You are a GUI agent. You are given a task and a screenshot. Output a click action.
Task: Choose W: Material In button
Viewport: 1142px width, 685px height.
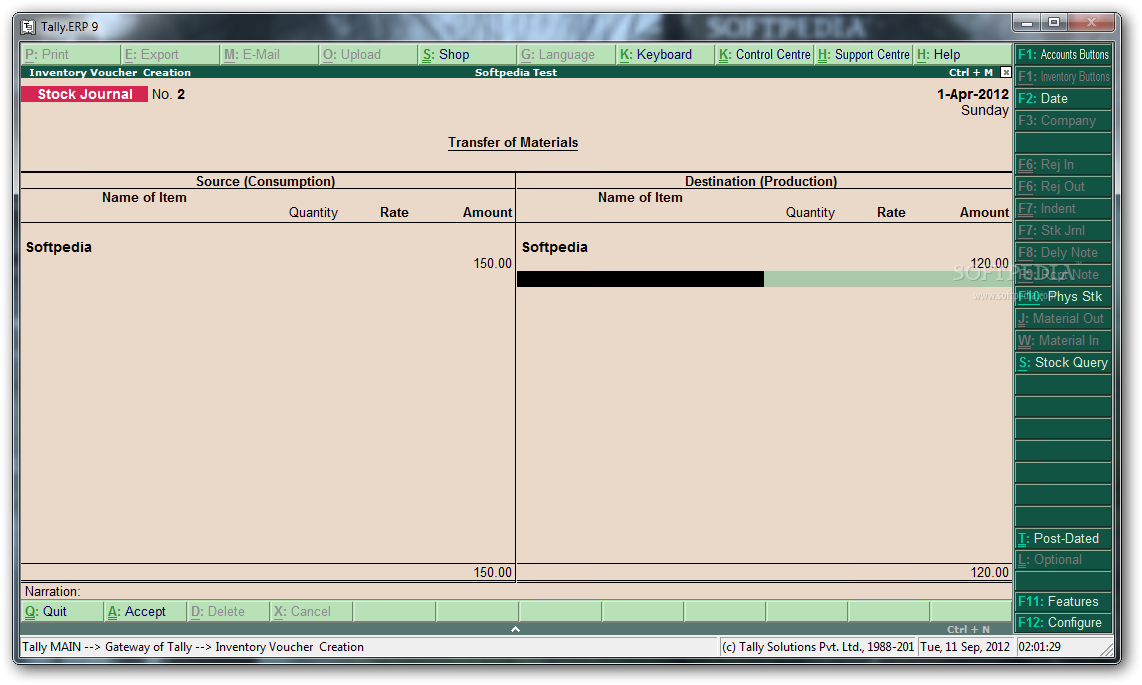(1063, 340)
